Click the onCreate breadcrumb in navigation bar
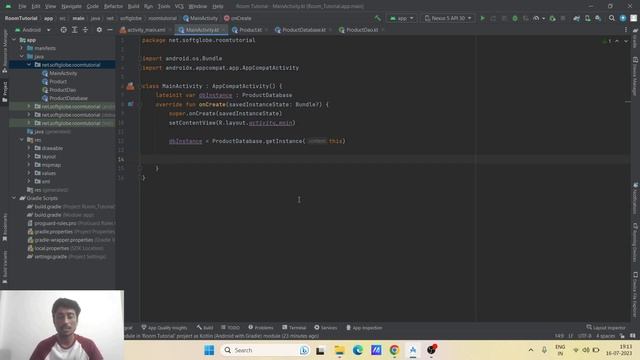 (238, 18)
